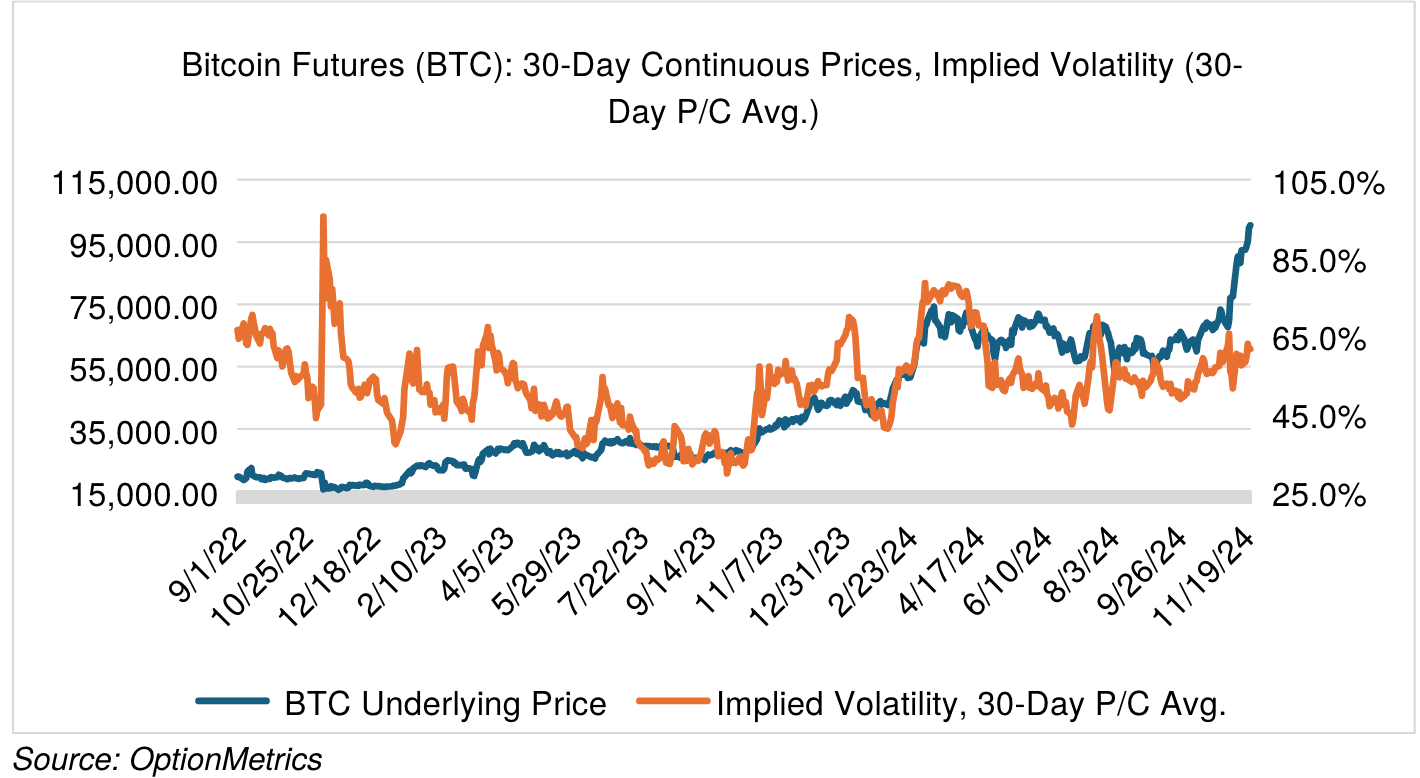Select the "Implied Volatility, 30-Day P/C Avg." legend label

click(971, 703)
